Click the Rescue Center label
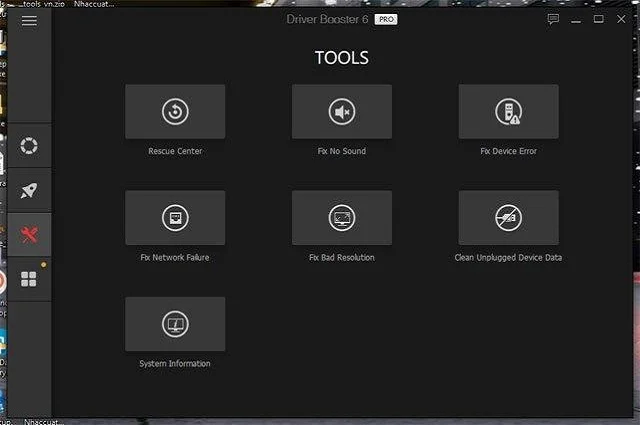Screen dimensions: 640x425 (x=175, y=151)
